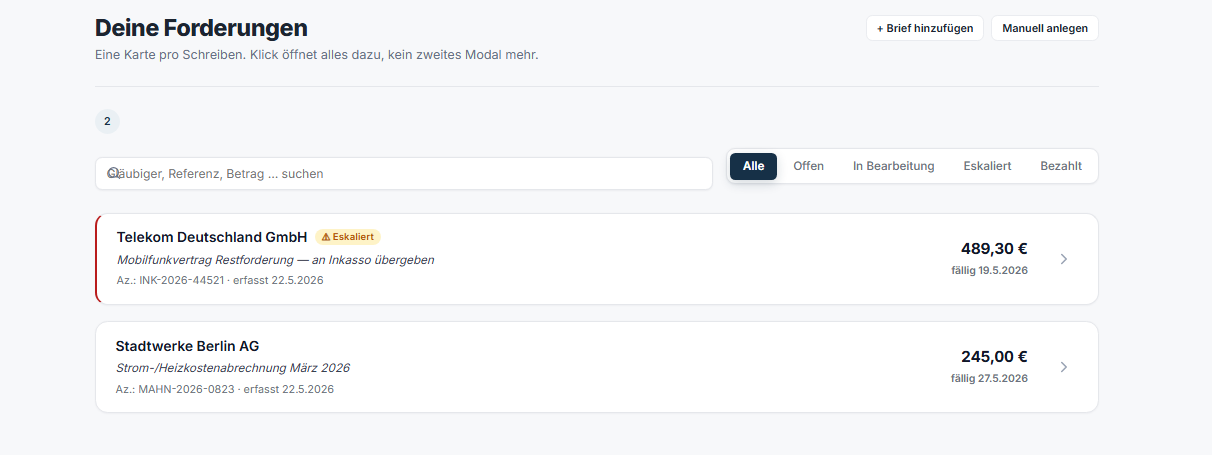This screenshot has height=455, width=1212.
Task: Click the Eskaliert status badge
Action: [x=348, y=237]
